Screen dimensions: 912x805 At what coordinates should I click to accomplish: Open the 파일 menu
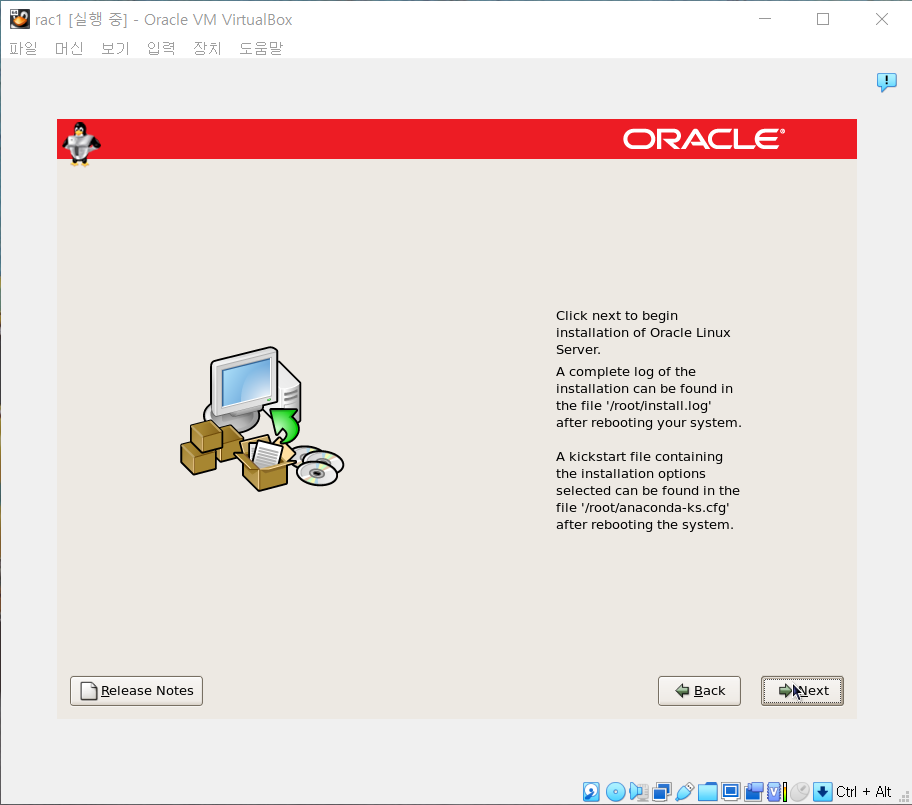point(23,48)
